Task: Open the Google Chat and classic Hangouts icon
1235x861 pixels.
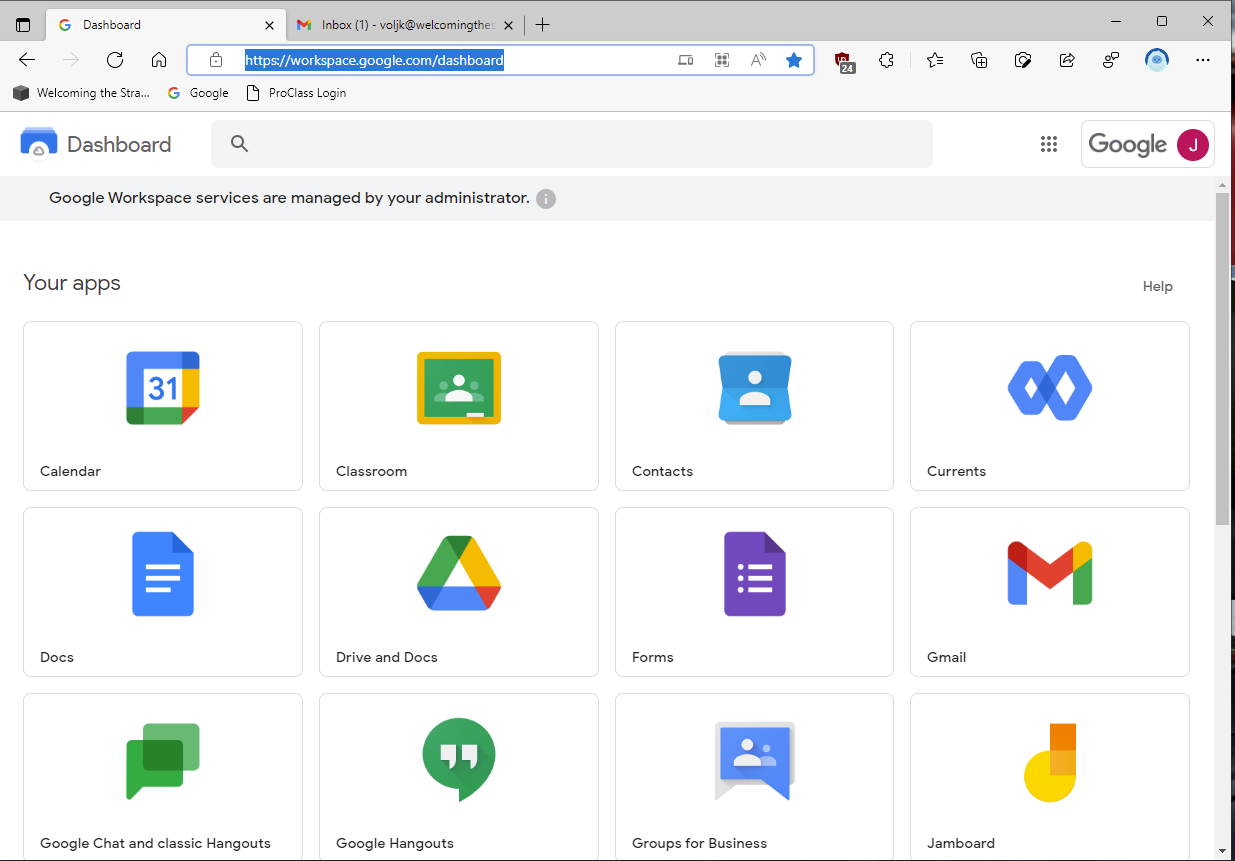Action: (163, 761)
